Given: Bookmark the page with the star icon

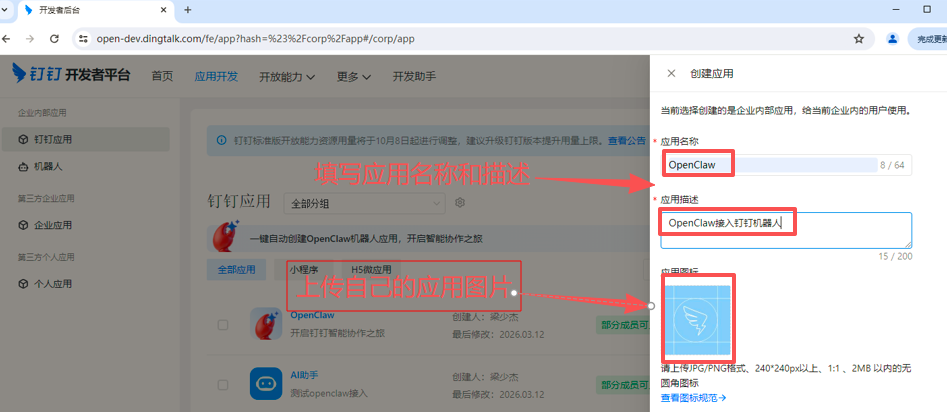Looking at the screenshot, I should 858,39.
